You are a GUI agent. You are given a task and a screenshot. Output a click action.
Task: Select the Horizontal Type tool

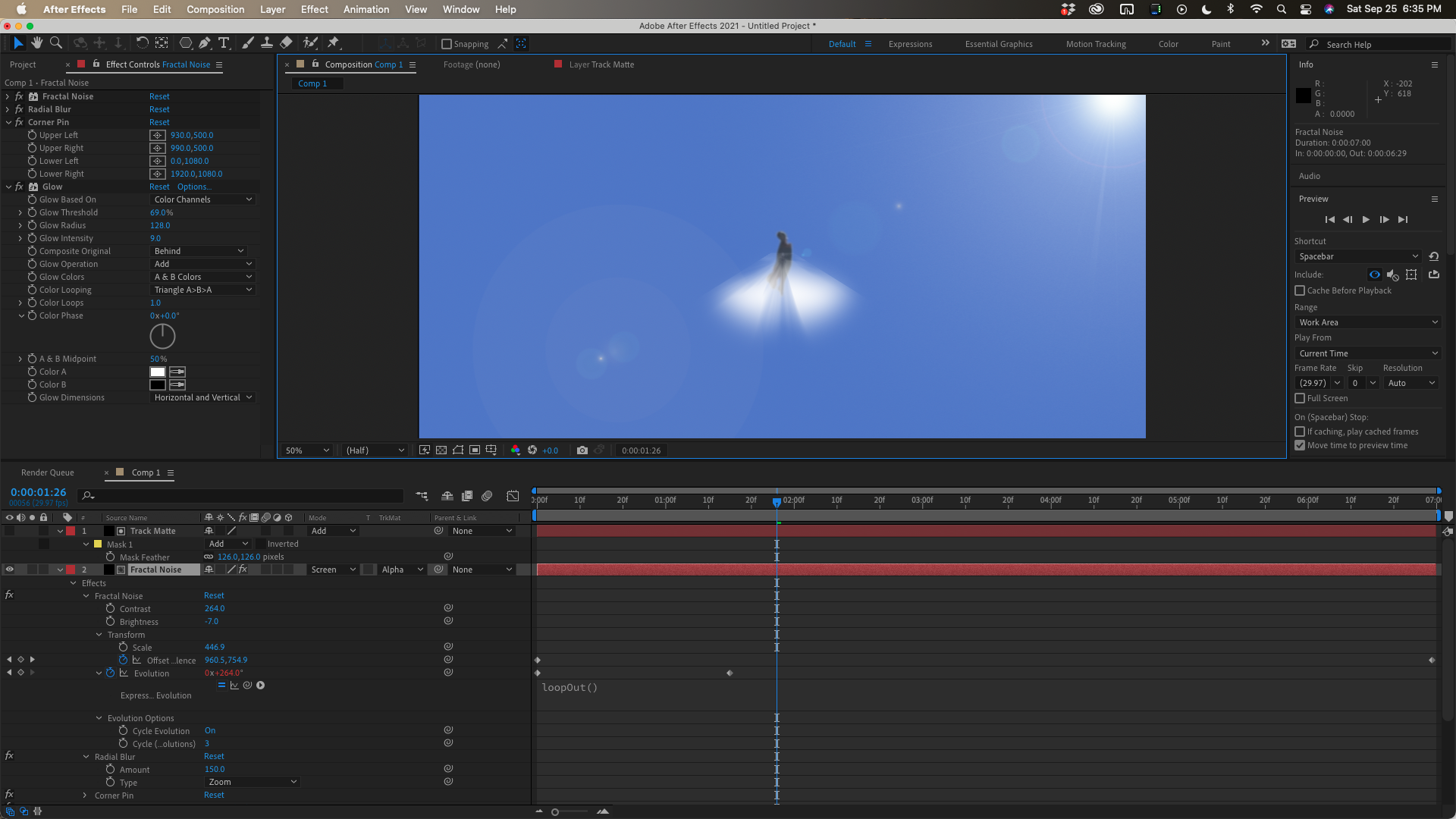click(224, 43)
